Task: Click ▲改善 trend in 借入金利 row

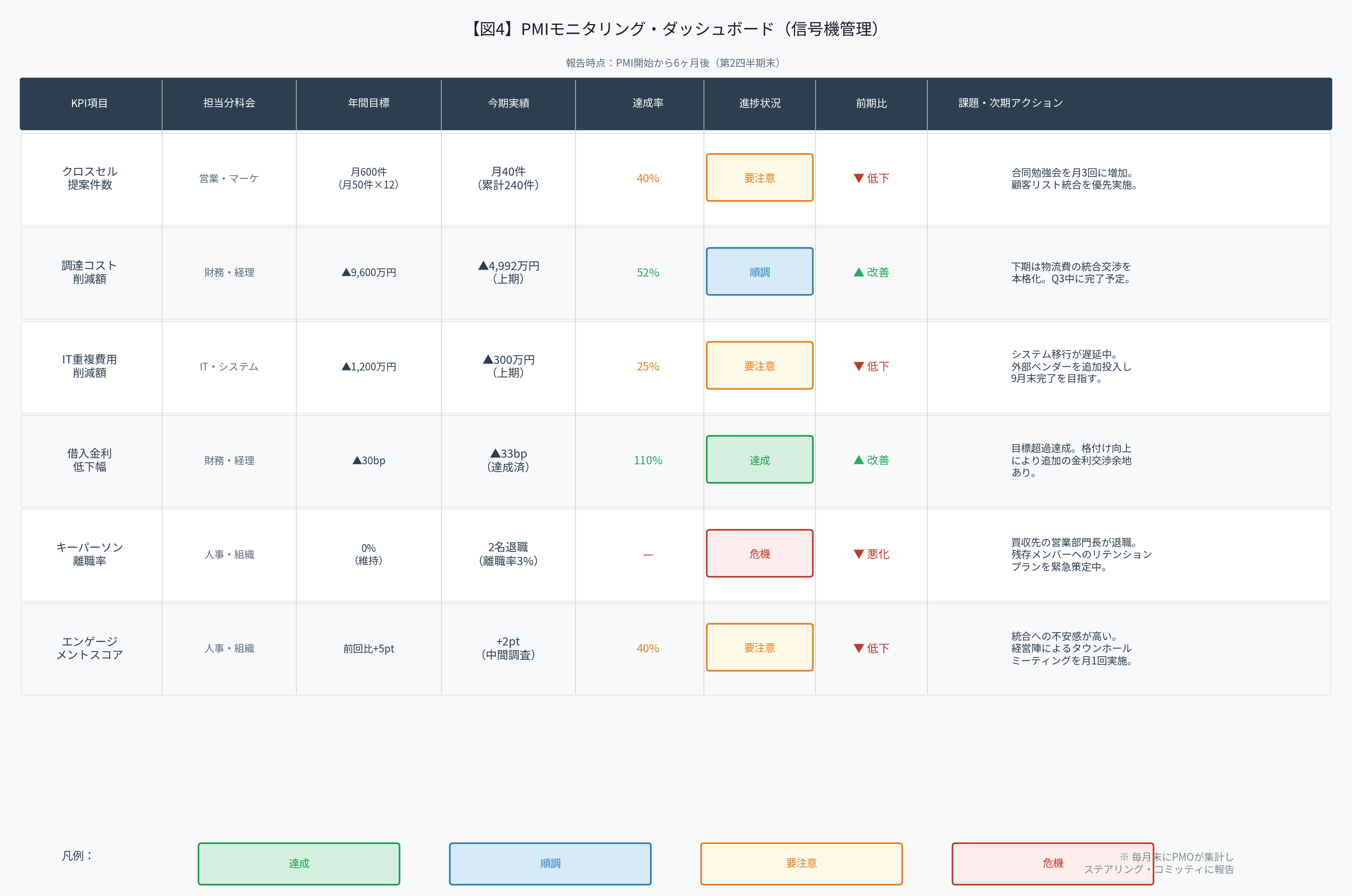Action: point(871,460)
